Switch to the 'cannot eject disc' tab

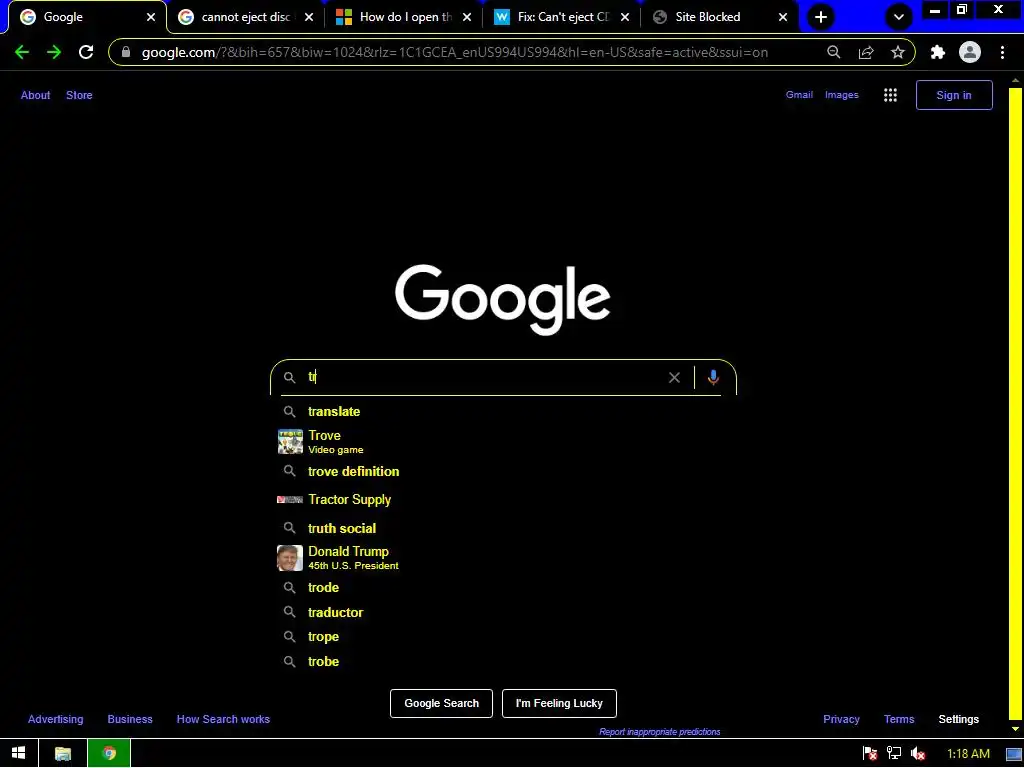coord(246,17)
